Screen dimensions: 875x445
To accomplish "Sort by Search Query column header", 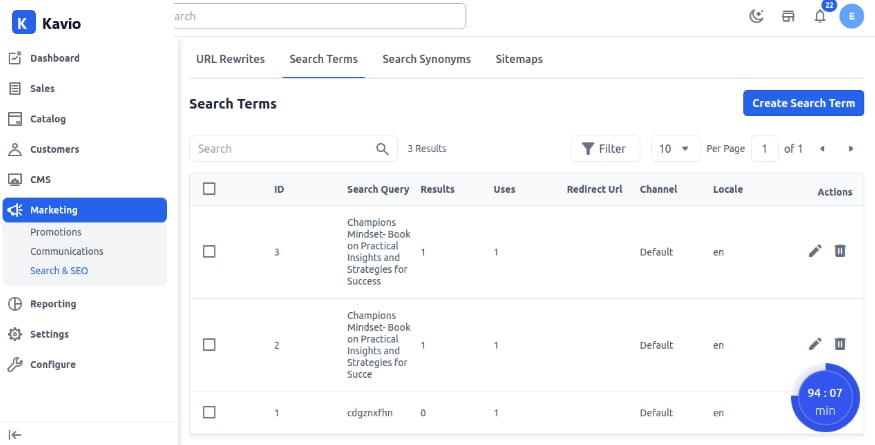I will [378, 189].
